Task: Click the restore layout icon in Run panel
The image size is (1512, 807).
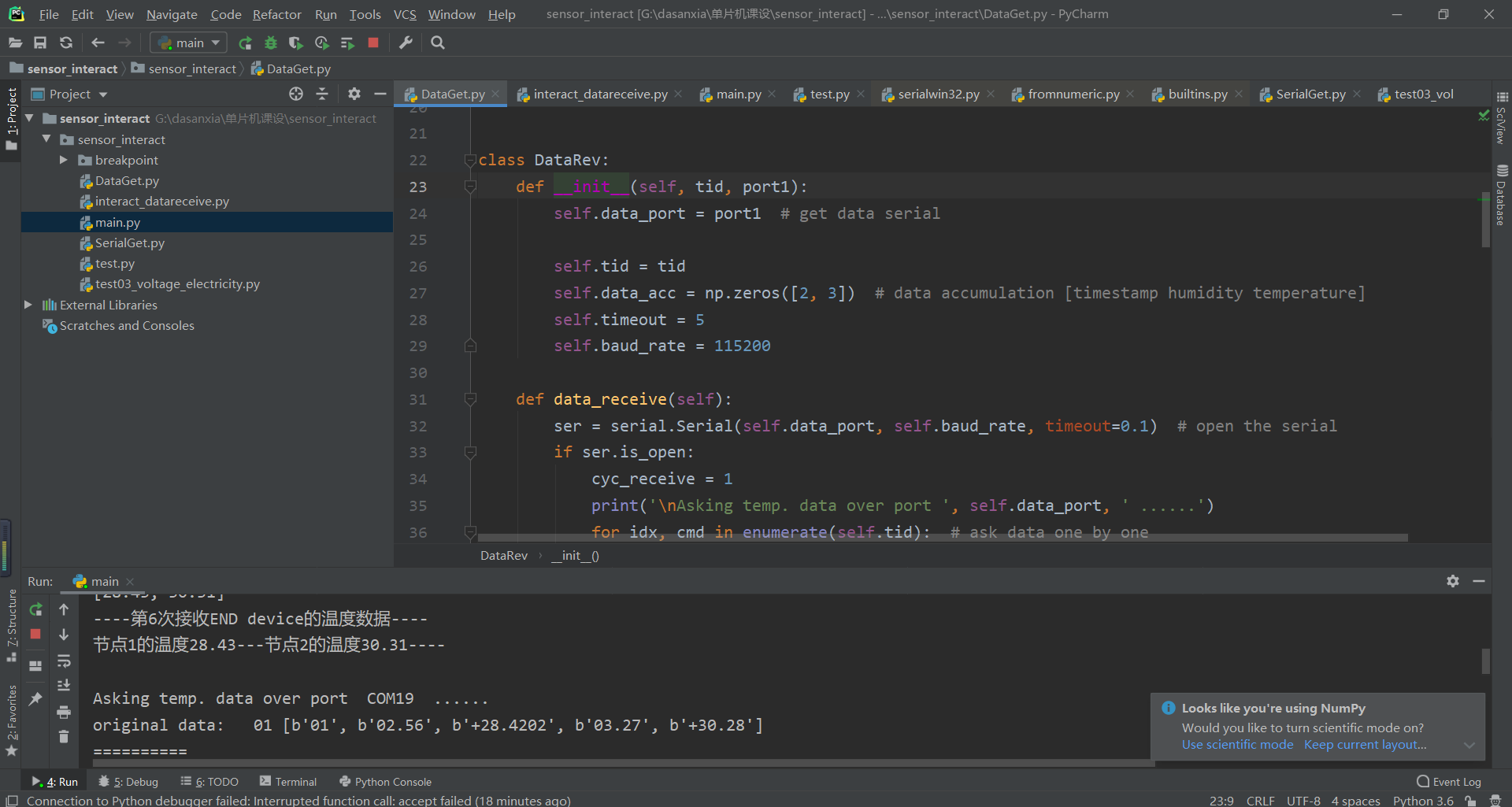Action: point(35,665)
